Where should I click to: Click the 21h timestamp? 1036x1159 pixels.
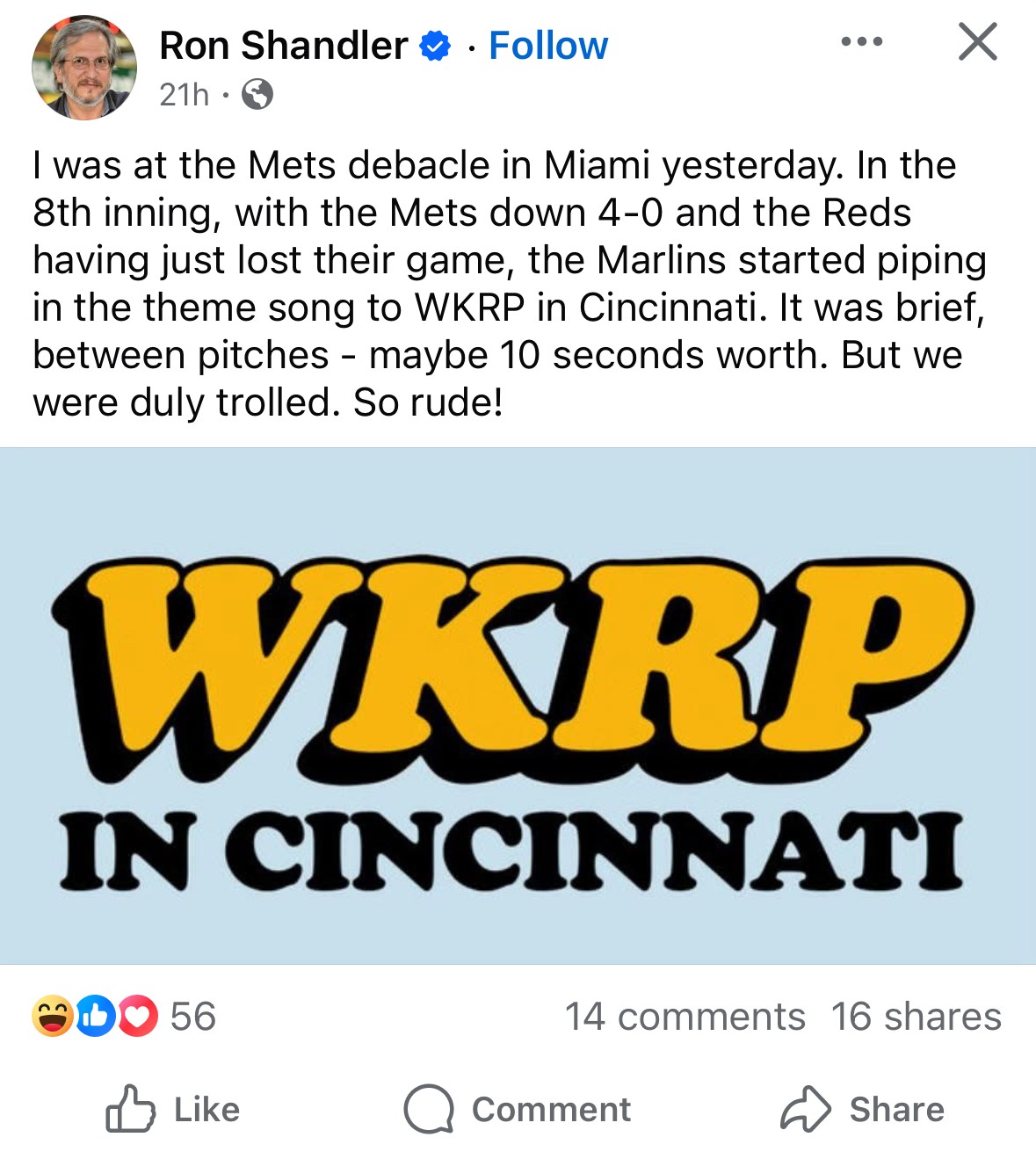[185, 93]
